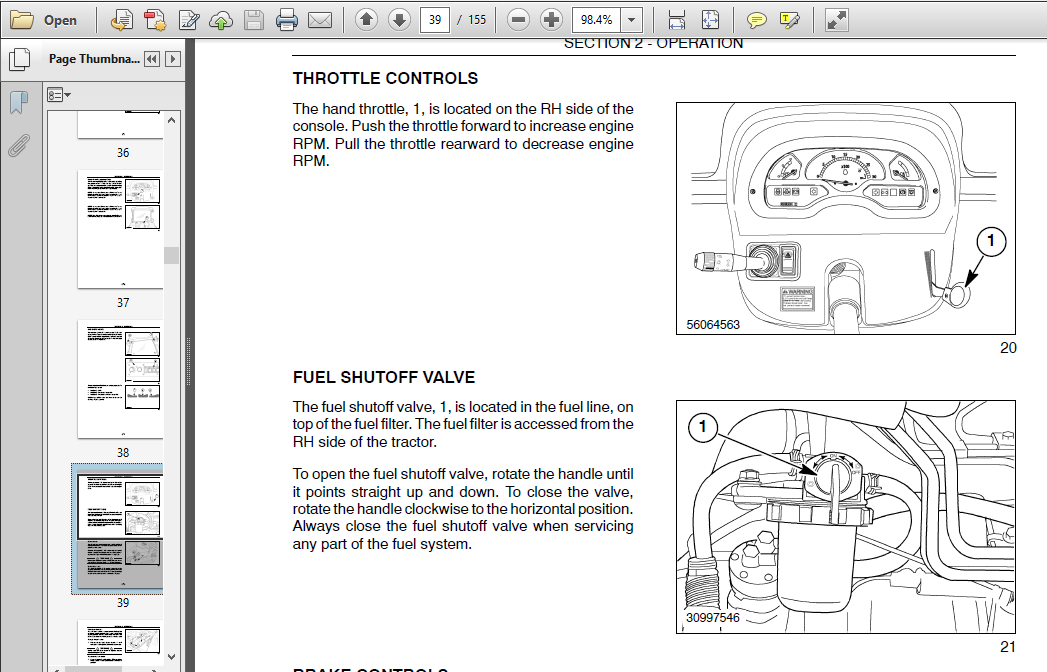Click figure number 56064563 label

[x=713, y=325]
